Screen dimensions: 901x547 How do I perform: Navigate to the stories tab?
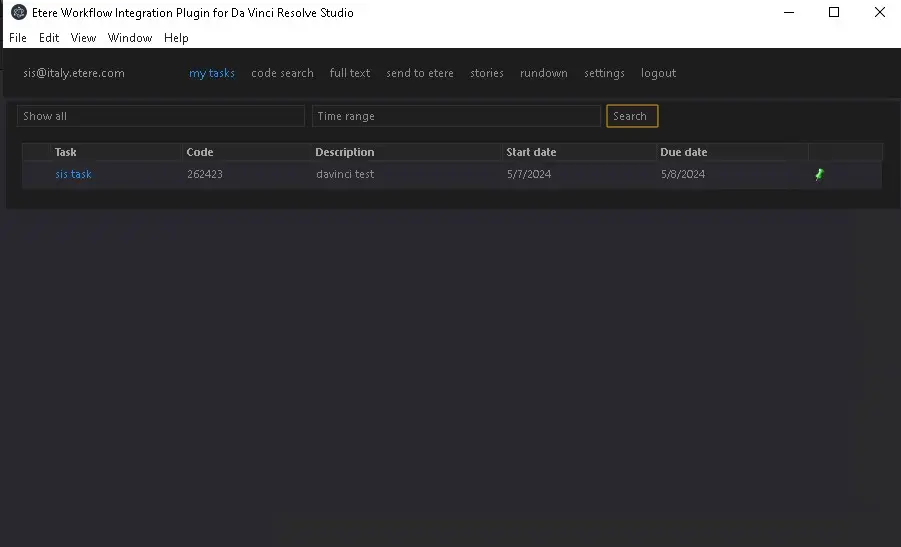pos(487,73)
